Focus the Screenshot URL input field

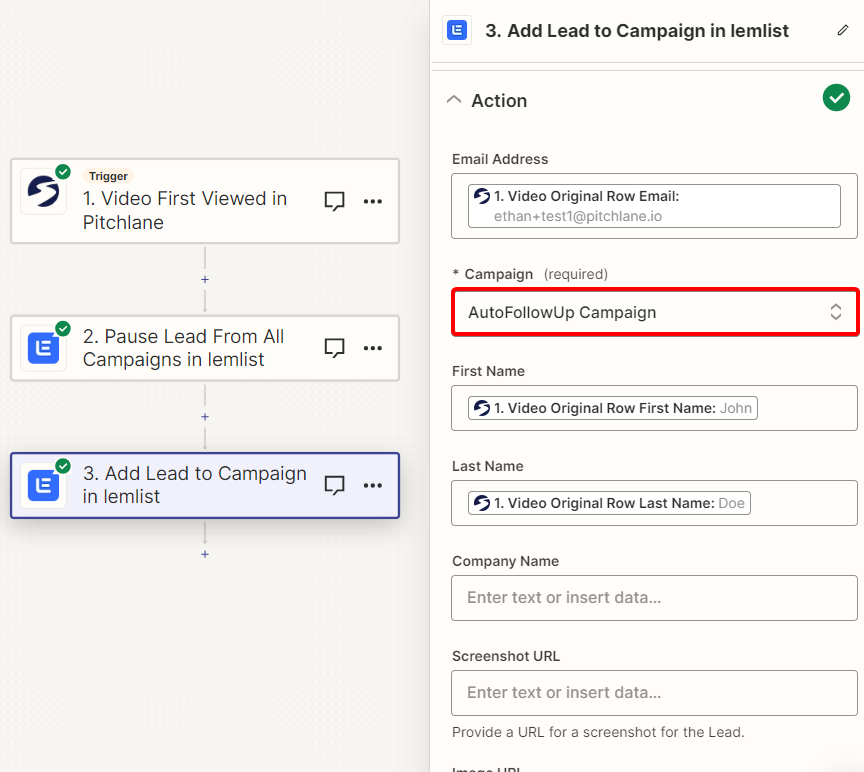point(654,693)
